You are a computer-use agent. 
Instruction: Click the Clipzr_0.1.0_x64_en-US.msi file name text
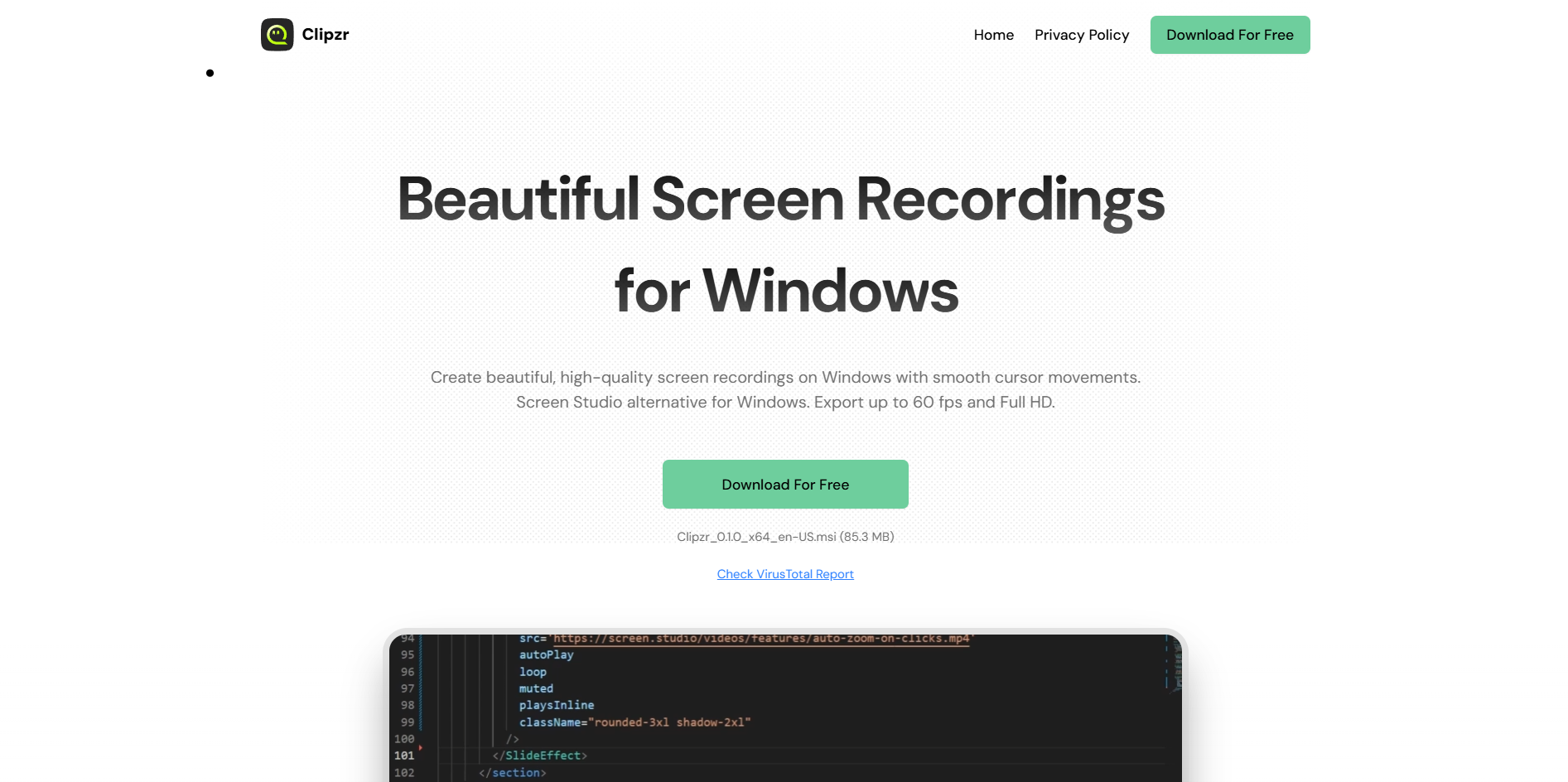click(756, 537)
